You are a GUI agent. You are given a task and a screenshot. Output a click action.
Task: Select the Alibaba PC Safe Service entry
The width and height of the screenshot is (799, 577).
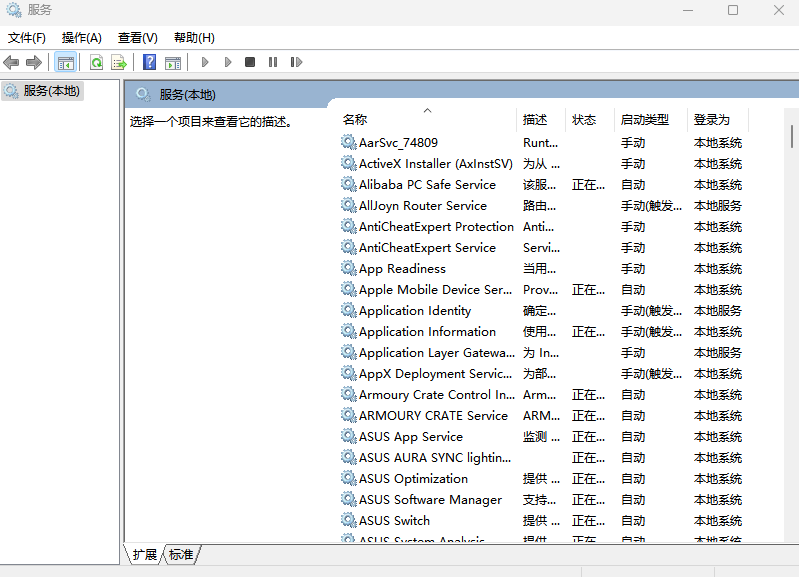click(427, 185)
